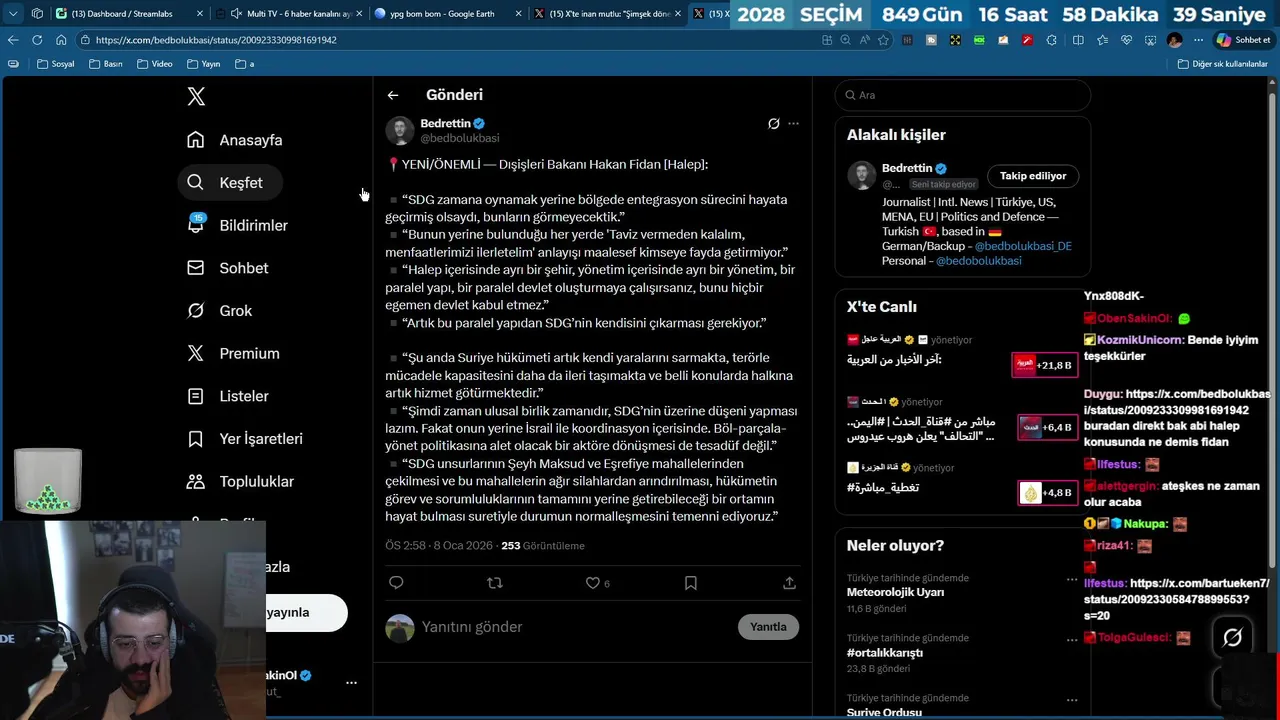Screen dimensions: 1280x720
Task: Click the Takip ediliyor button
Action: 1033,176
